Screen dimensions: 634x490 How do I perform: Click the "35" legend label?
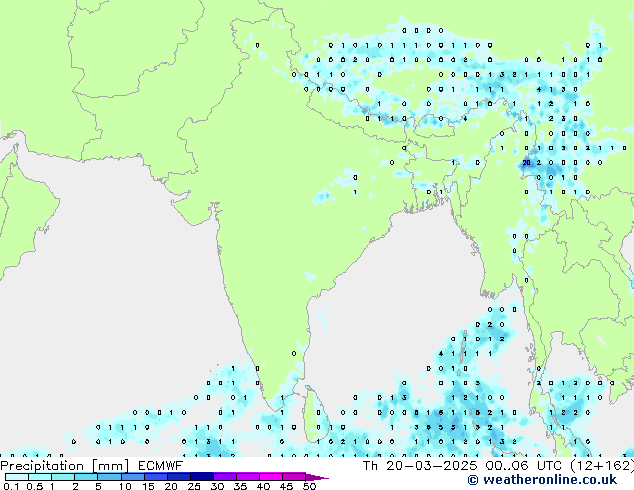pyautogui.click(x=240, y=486)
